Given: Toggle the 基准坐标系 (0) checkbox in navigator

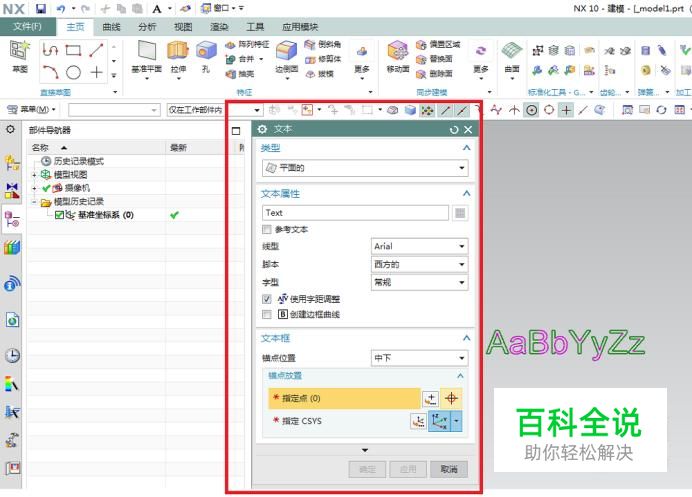Looking at the screenshot, I should click(59, 215).
